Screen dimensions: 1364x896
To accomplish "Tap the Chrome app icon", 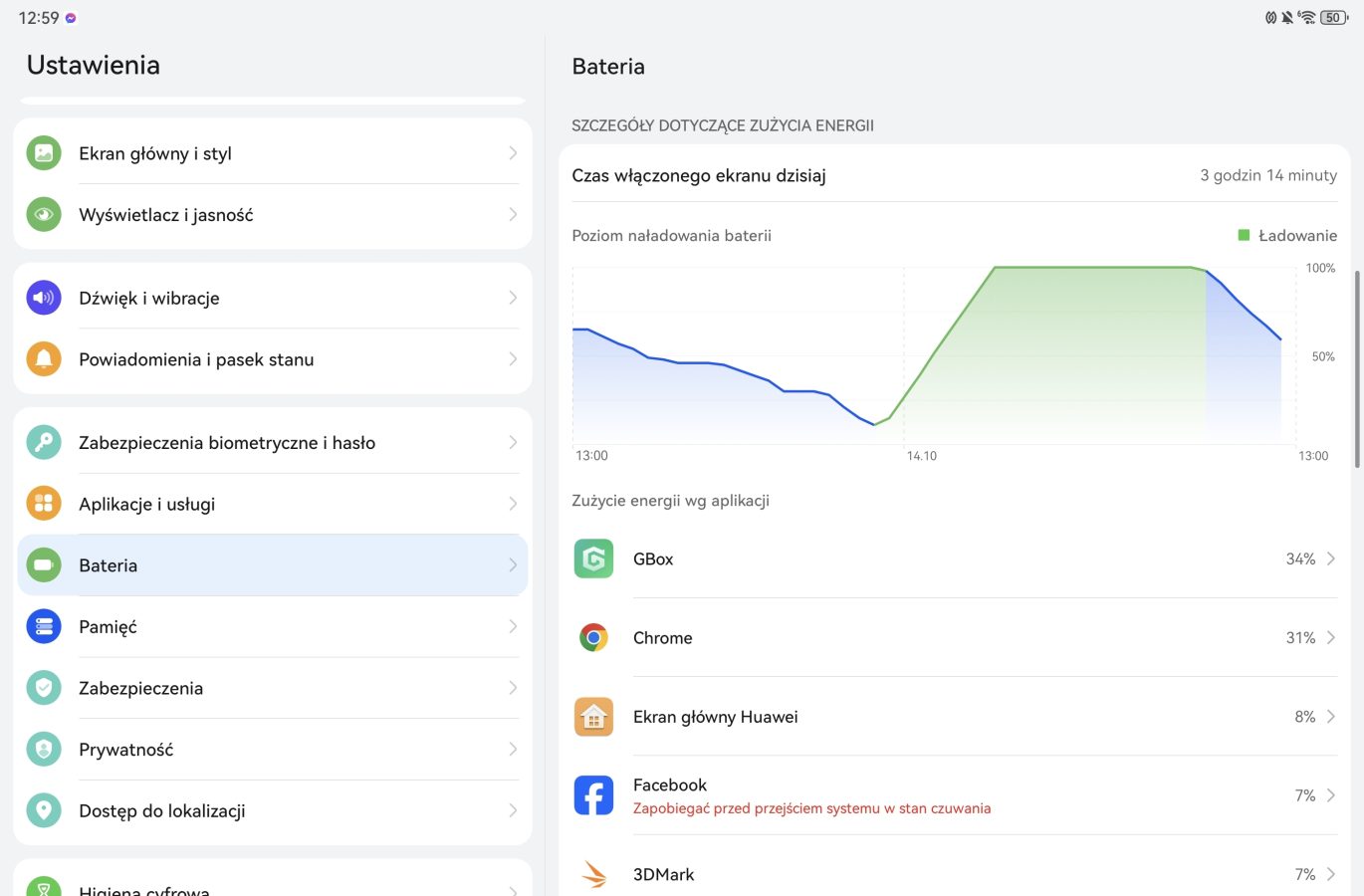I will (593, 637).
